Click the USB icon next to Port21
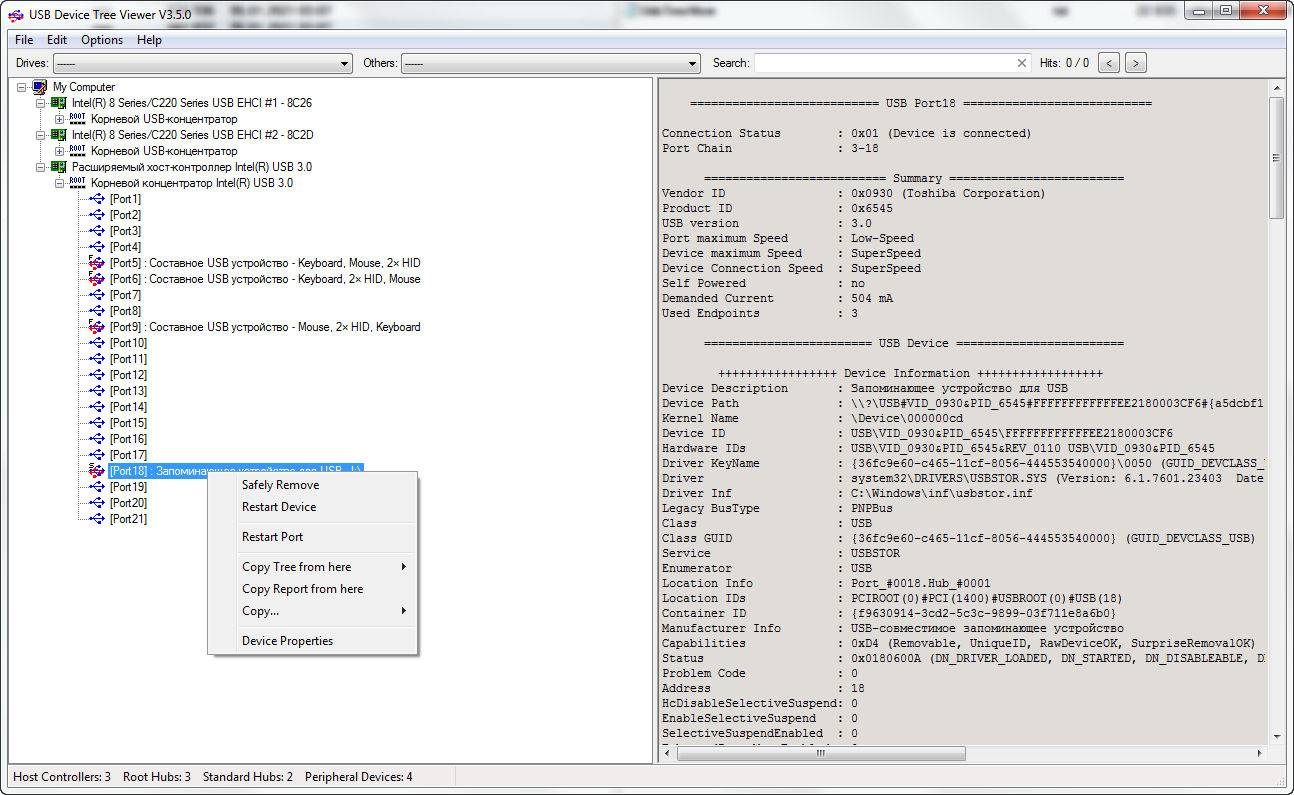The image size is (1294, 795). pyautogui.click(x=97, y=519)
